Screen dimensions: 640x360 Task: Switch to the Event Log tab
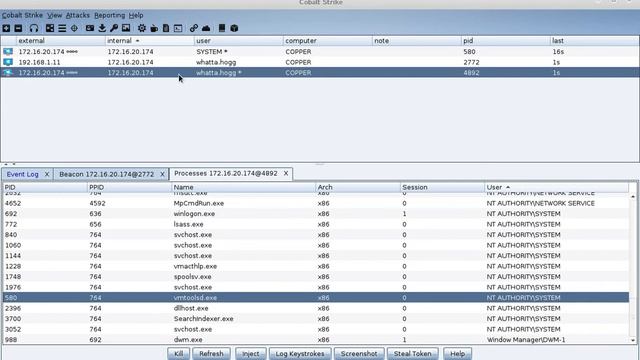pyautogui.click(x=22, y=174)
